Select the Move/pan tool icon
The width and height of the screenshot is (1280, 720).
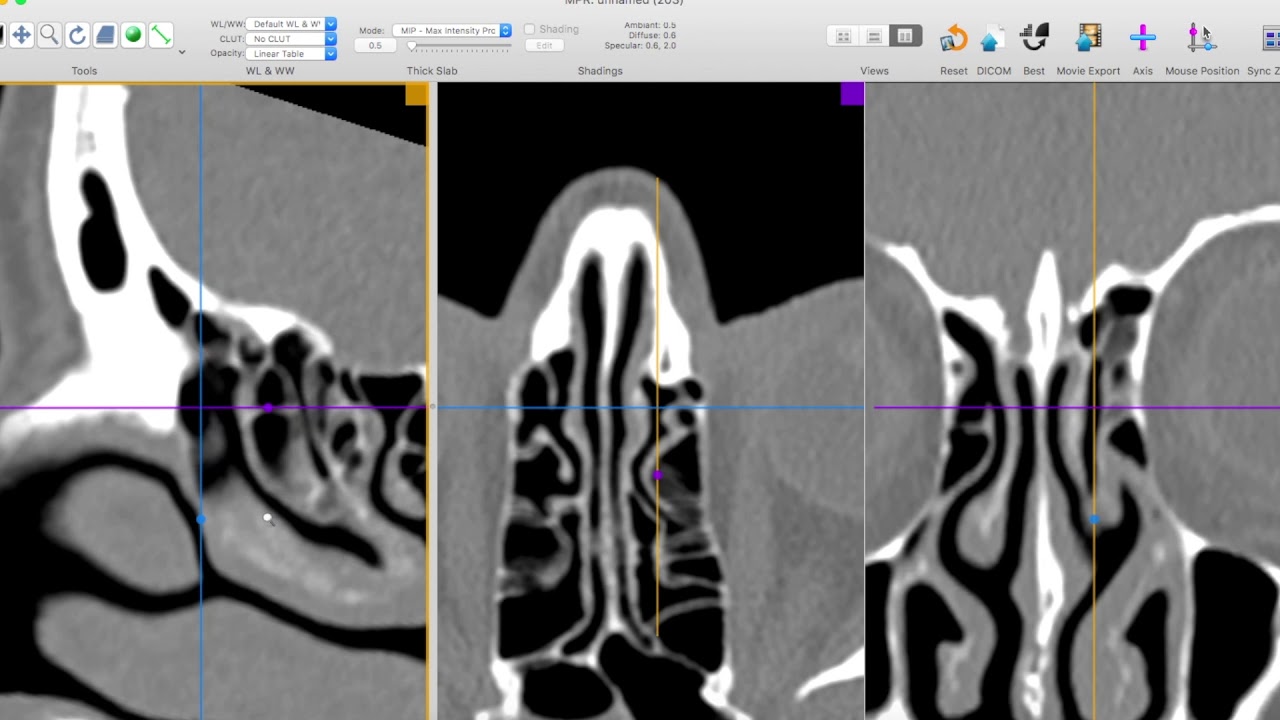pos(21,36)
